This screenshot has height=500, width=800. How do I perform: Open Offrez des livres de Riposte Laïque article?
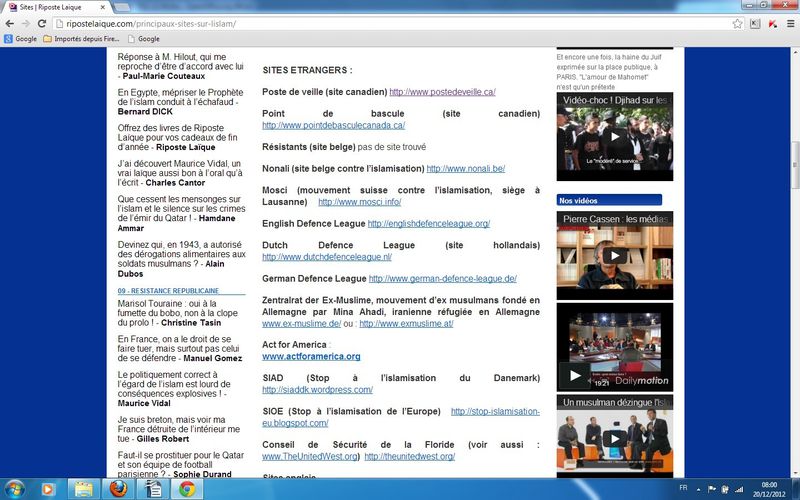178,137
